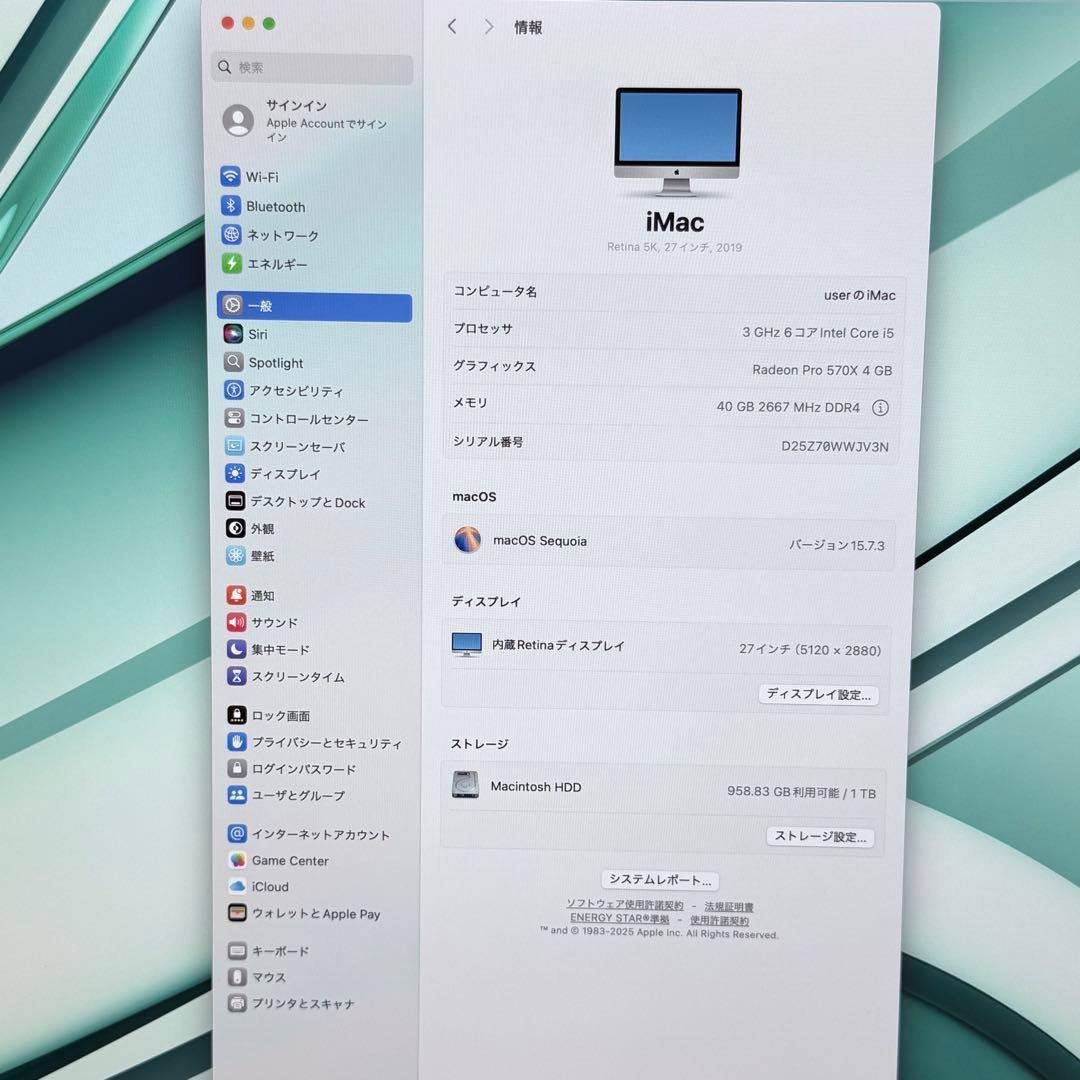Screen dimensions: 1080x1080
Task: Select the キーボード icon
Action: pyautogui.click(x=238, y=951)
